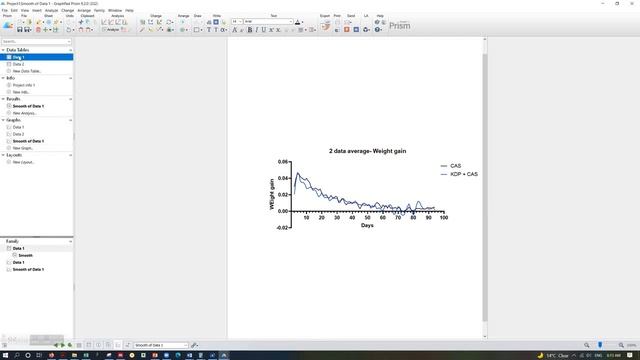640x360 pixels.
Task: Click the red Delete sheet icon
Action: tap(38, 30)
